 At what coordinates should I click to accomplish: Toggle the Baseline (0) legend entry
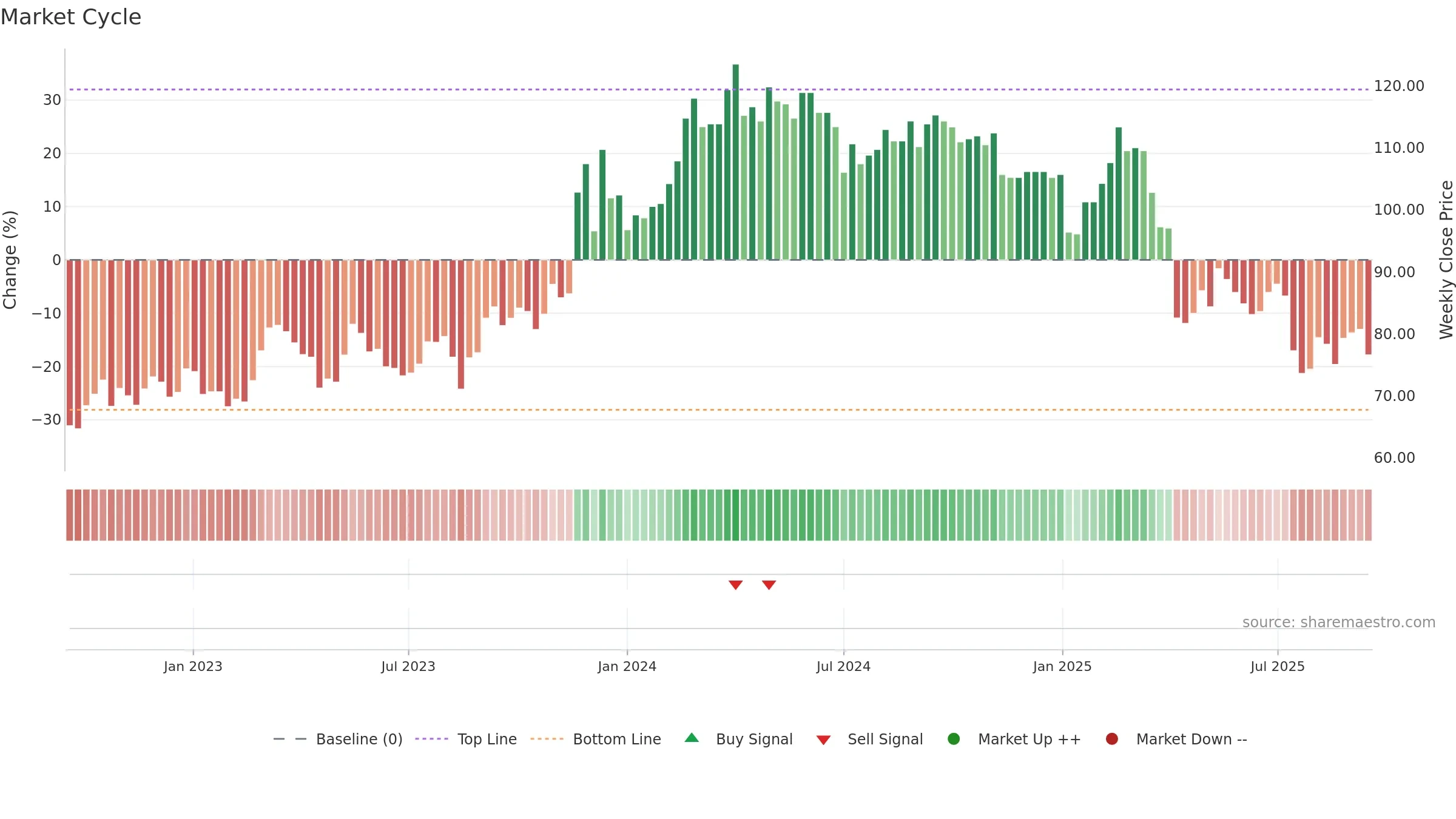tap(338, 739)
